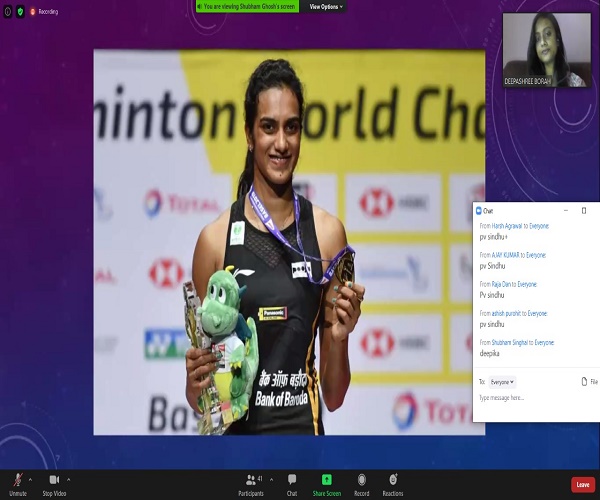The height and width of the screenshot is (500, 600).
Task: Minimize the Chat window
Action: coord(566,210)
